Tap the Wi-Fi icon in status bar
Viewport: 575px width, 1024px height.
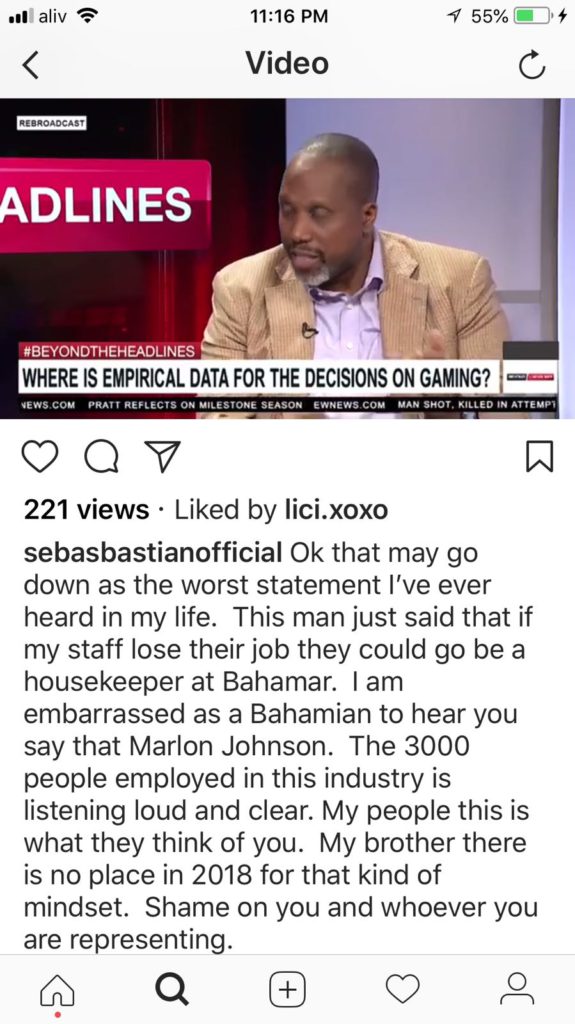pos(86,16)
